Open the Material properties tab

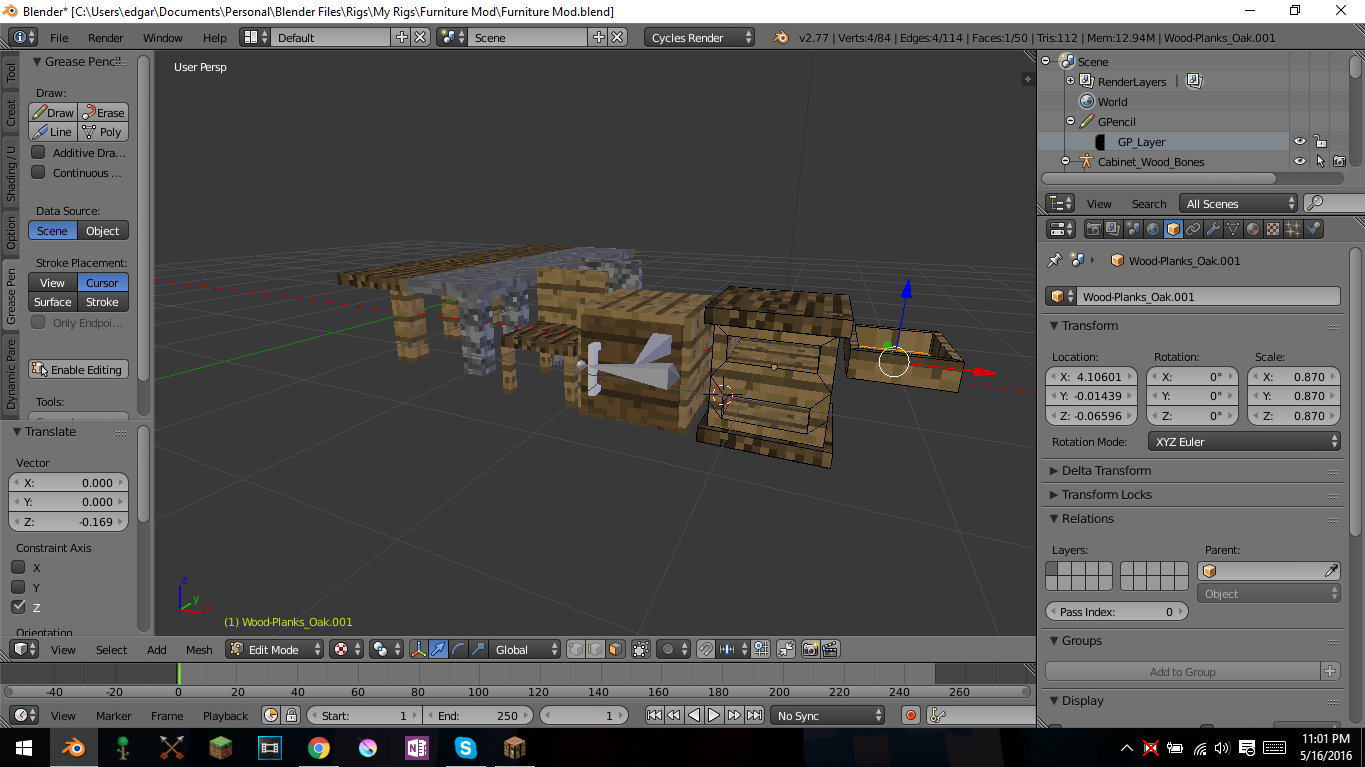click(x=1253, y=229)
